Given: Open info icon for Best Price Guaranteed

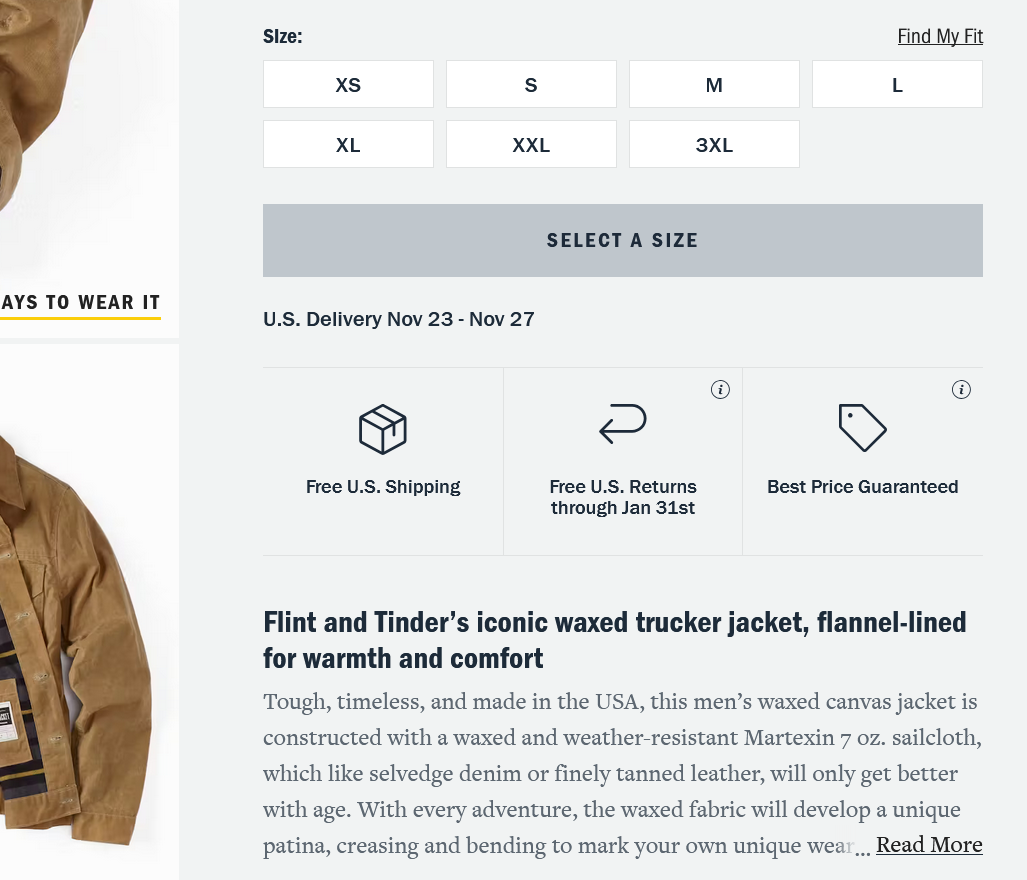Looking at the screenshot, I should [961, 390].
